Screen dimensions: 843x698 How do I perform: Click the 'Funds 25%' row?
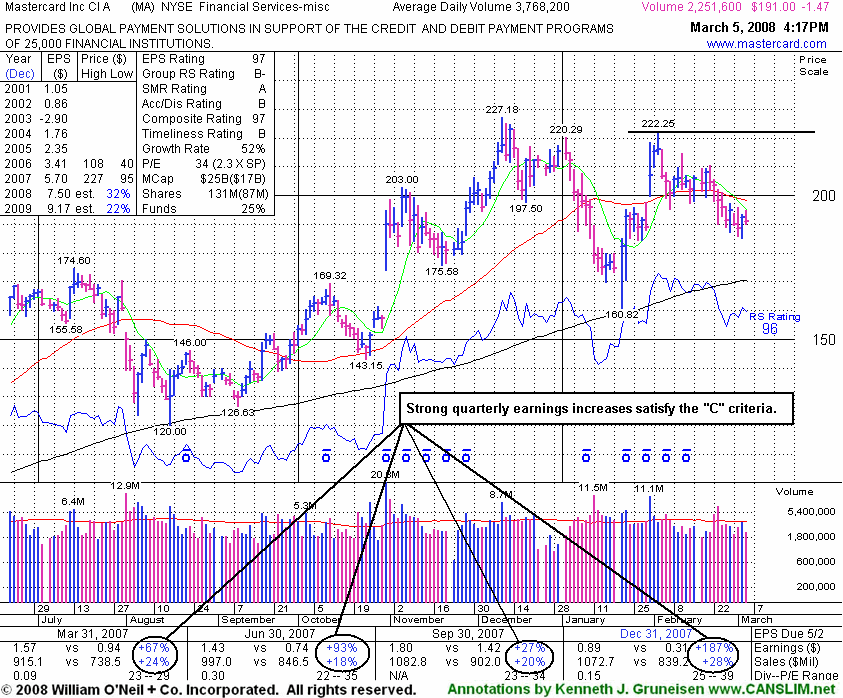tap(204, 209)
